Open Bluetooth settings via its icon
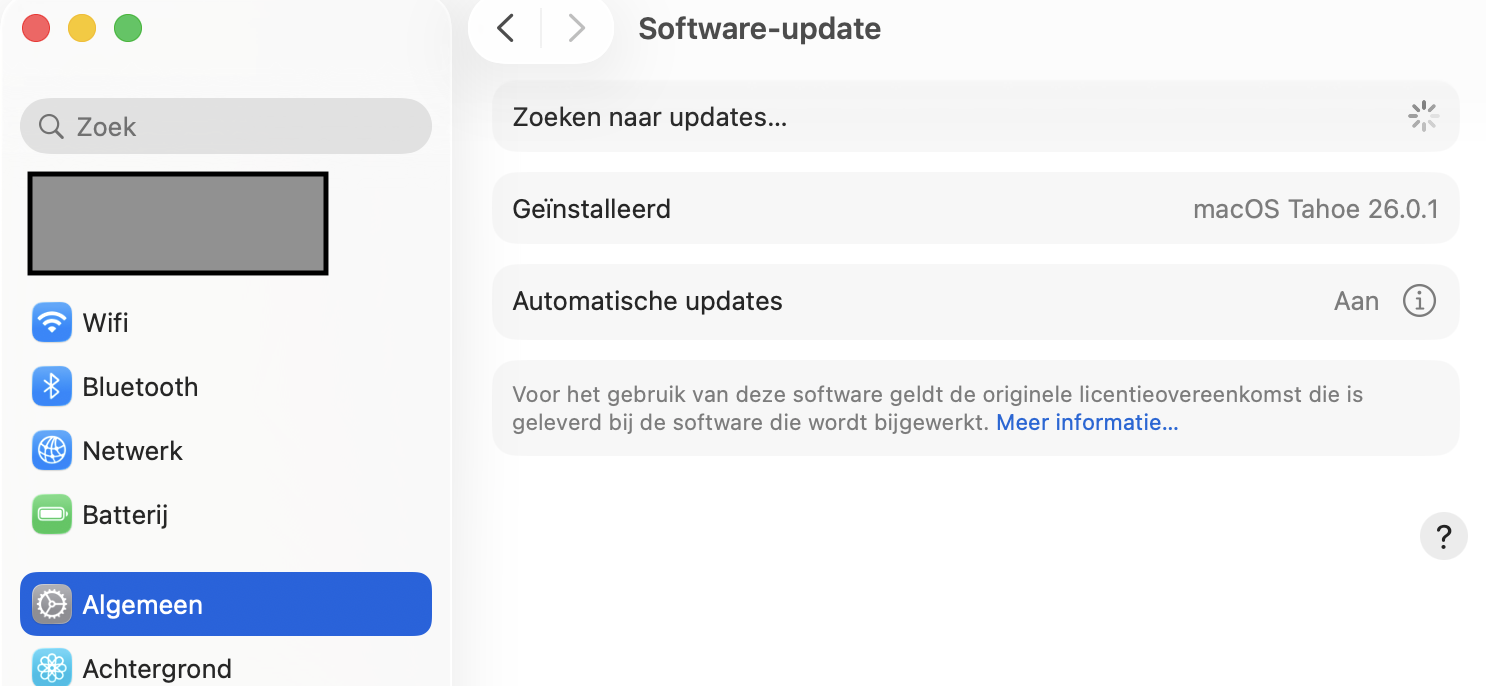Viewport: 1486px width, 686px height. point(51,386)
